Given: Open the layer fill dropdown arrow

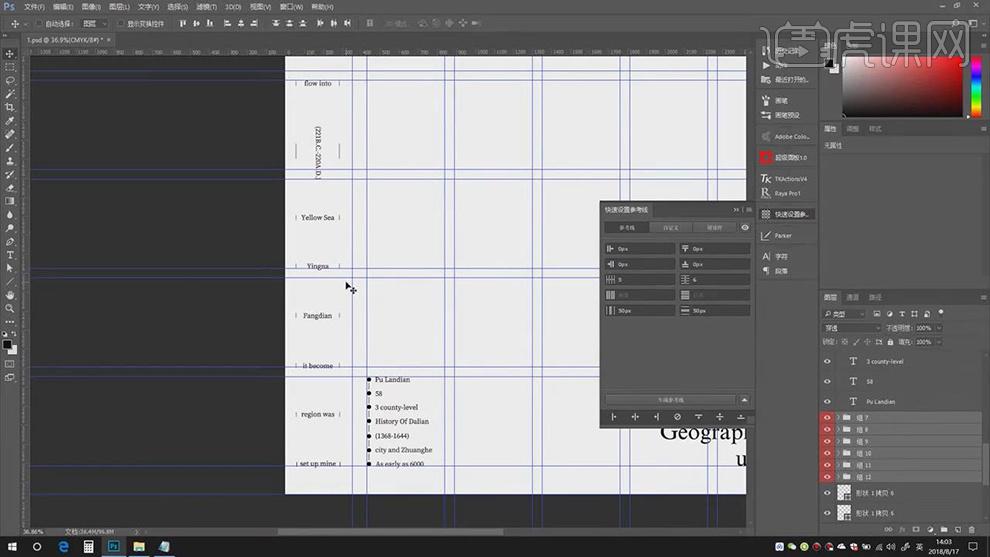Looking at the screenshot, I should click(x=939, y=342).
